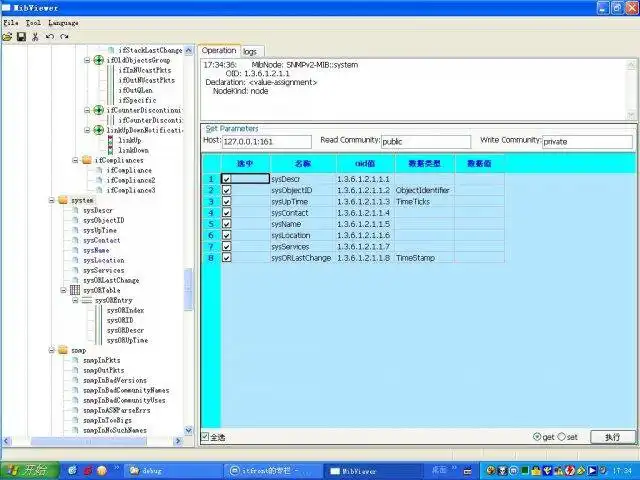
Task: Click the linkDown notification icon
Action: click(110, 150)
